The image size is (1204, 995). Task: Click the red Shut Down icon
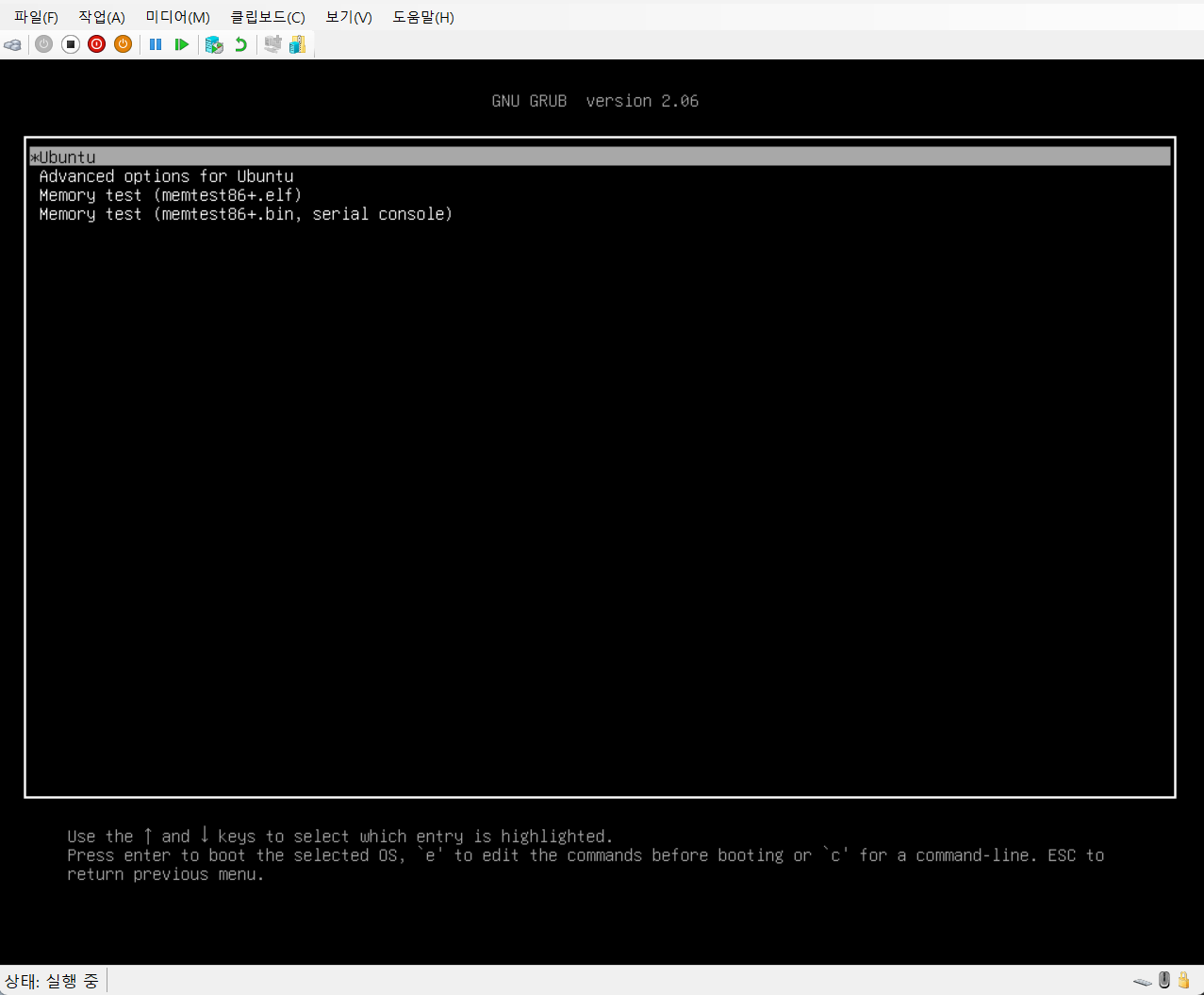(x=96, y=44)
